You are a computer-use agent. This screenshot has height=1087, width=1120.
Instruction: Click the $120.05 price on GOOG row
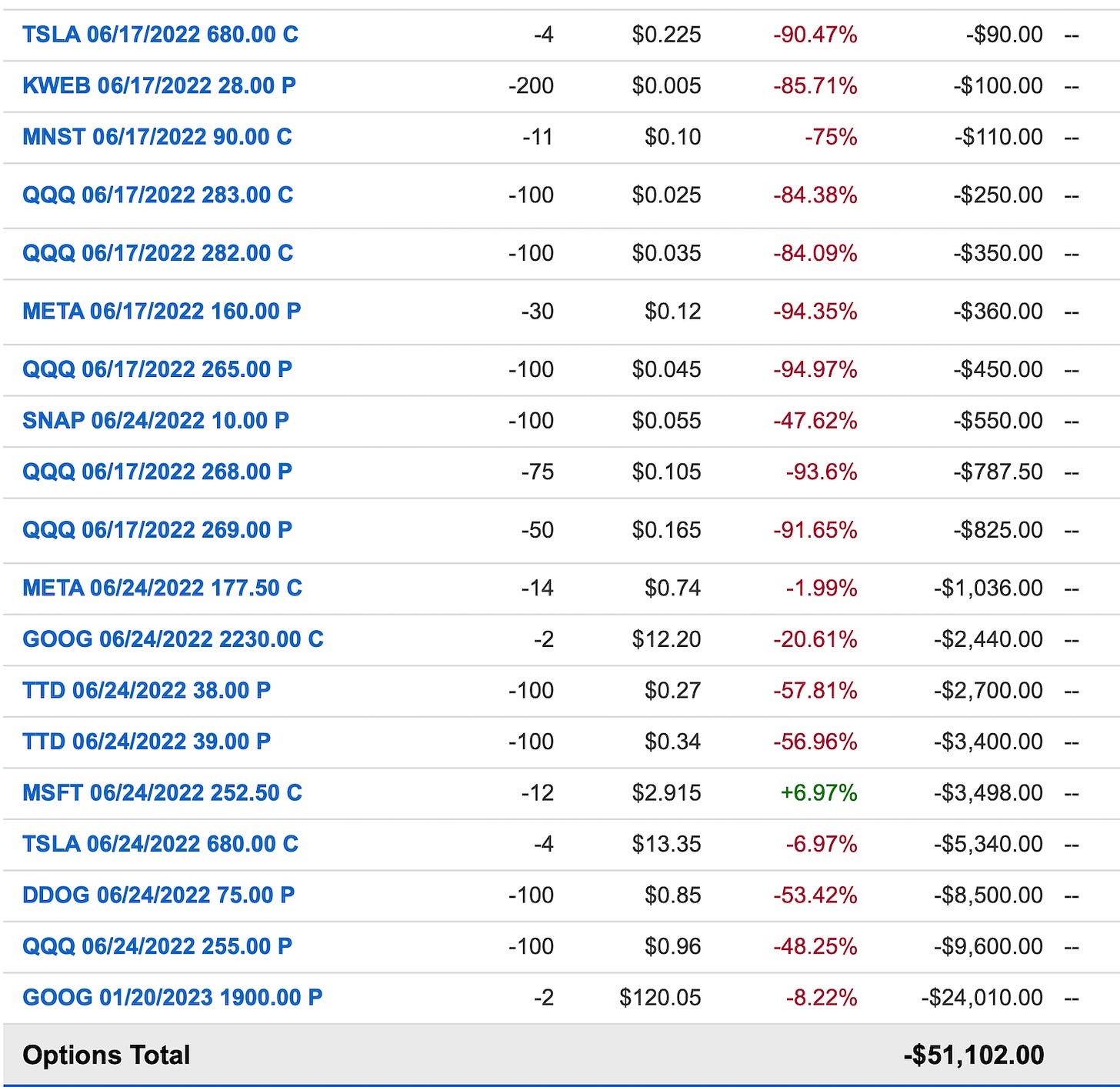pos(660,998)
